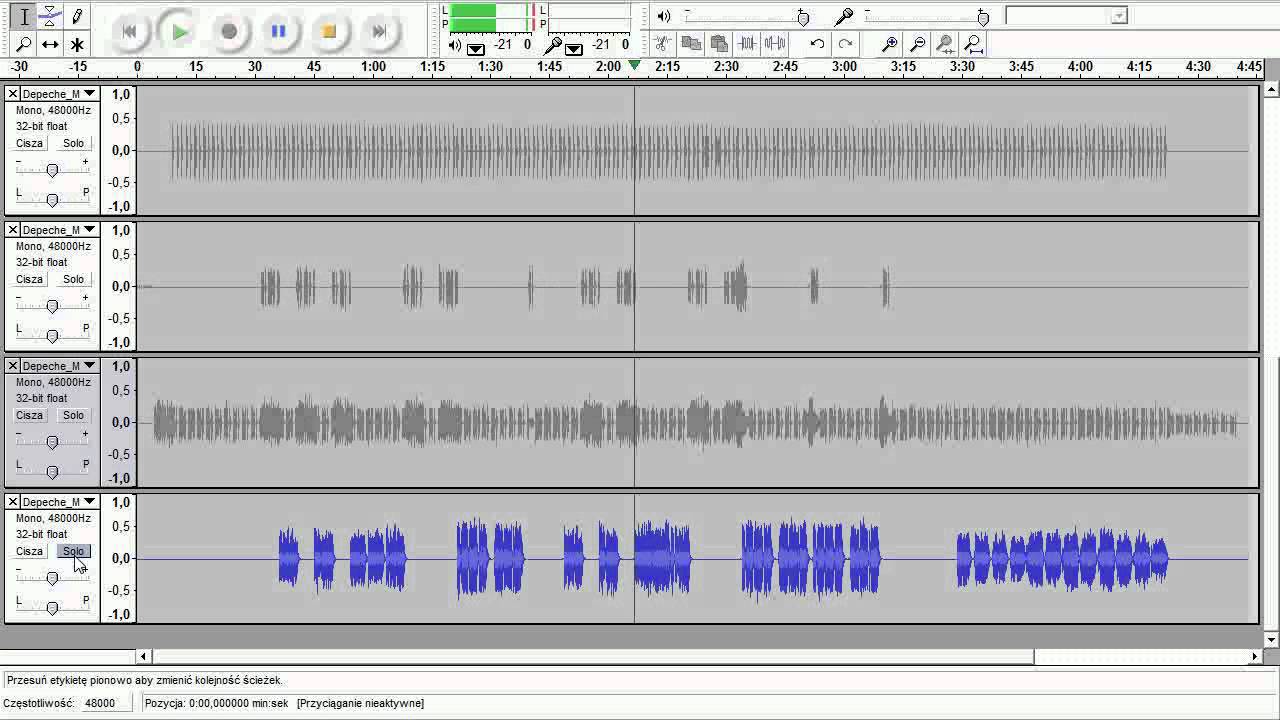
Task: Click the Copy icon
Action: [690, 44]
